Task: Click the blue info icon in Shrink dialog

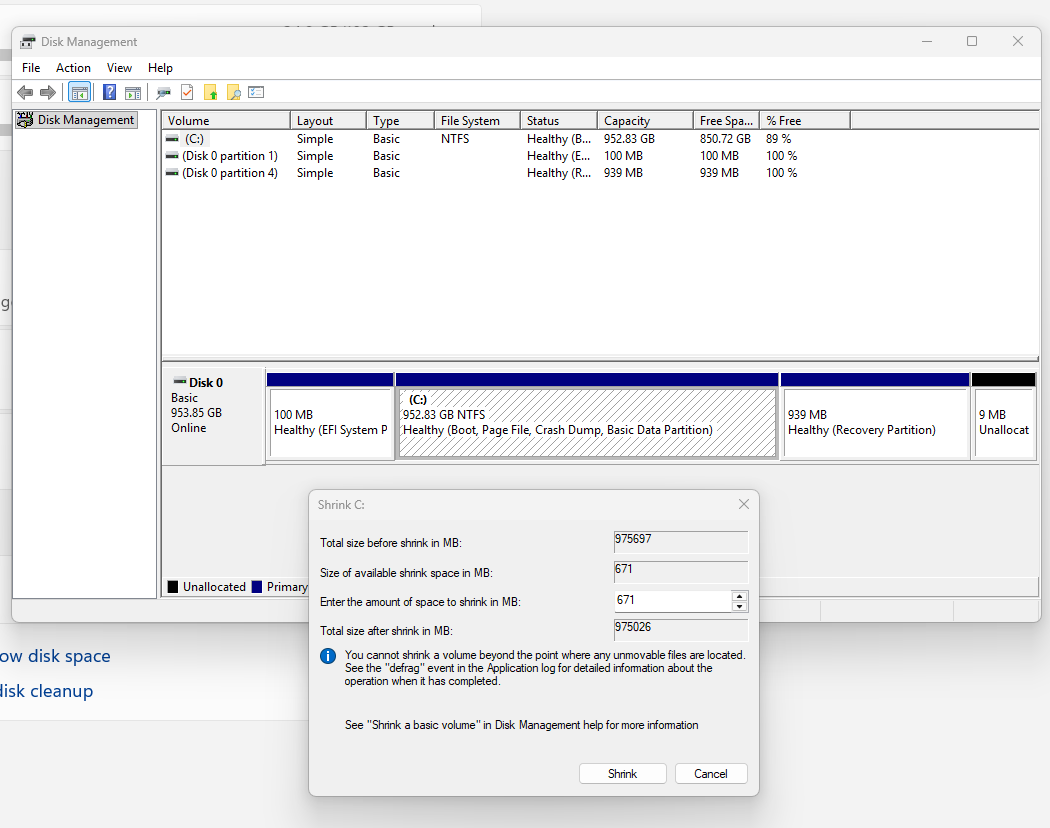Action: [x=328, y=656]
